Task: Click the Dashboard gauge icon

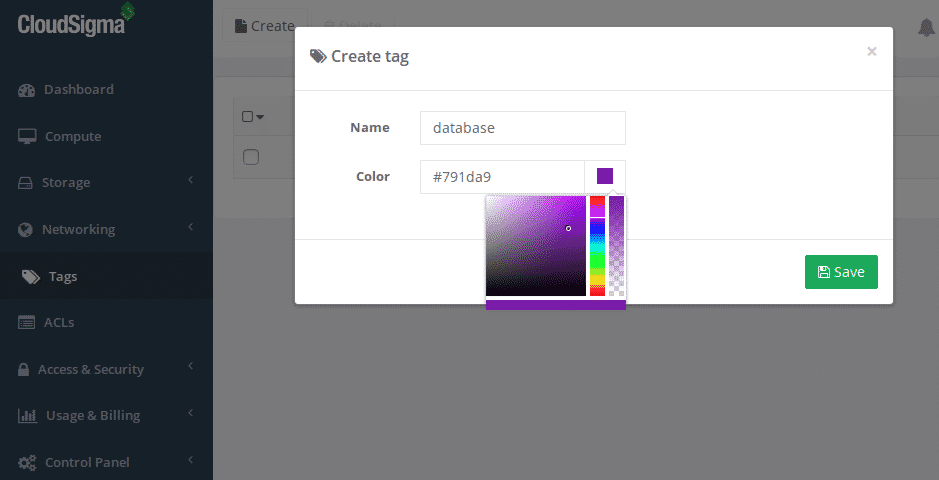Action: pyautogui.click(x=26, y=90)
